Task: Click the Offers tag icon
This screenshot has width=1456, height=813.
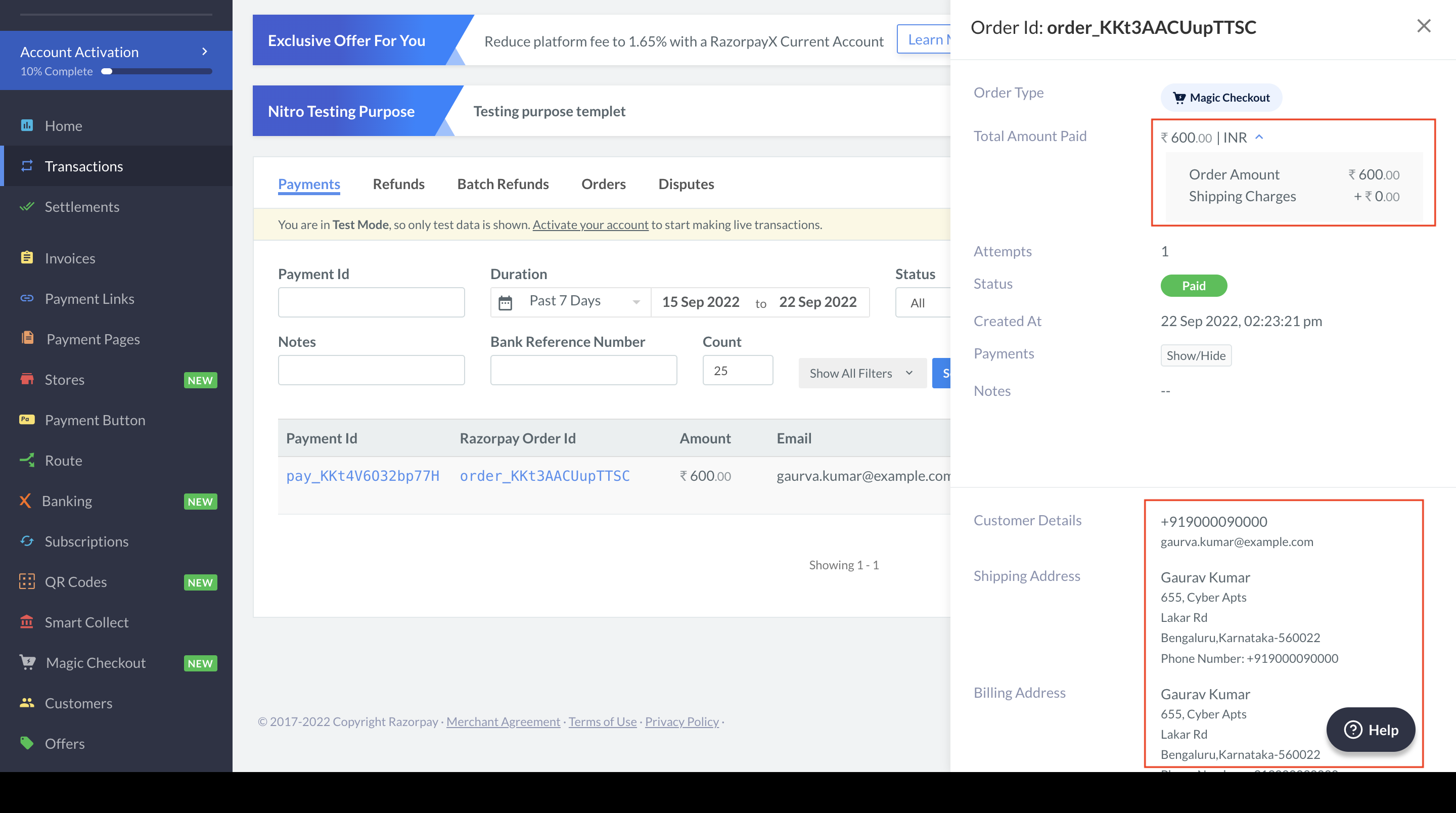Action: coord(27,743)
